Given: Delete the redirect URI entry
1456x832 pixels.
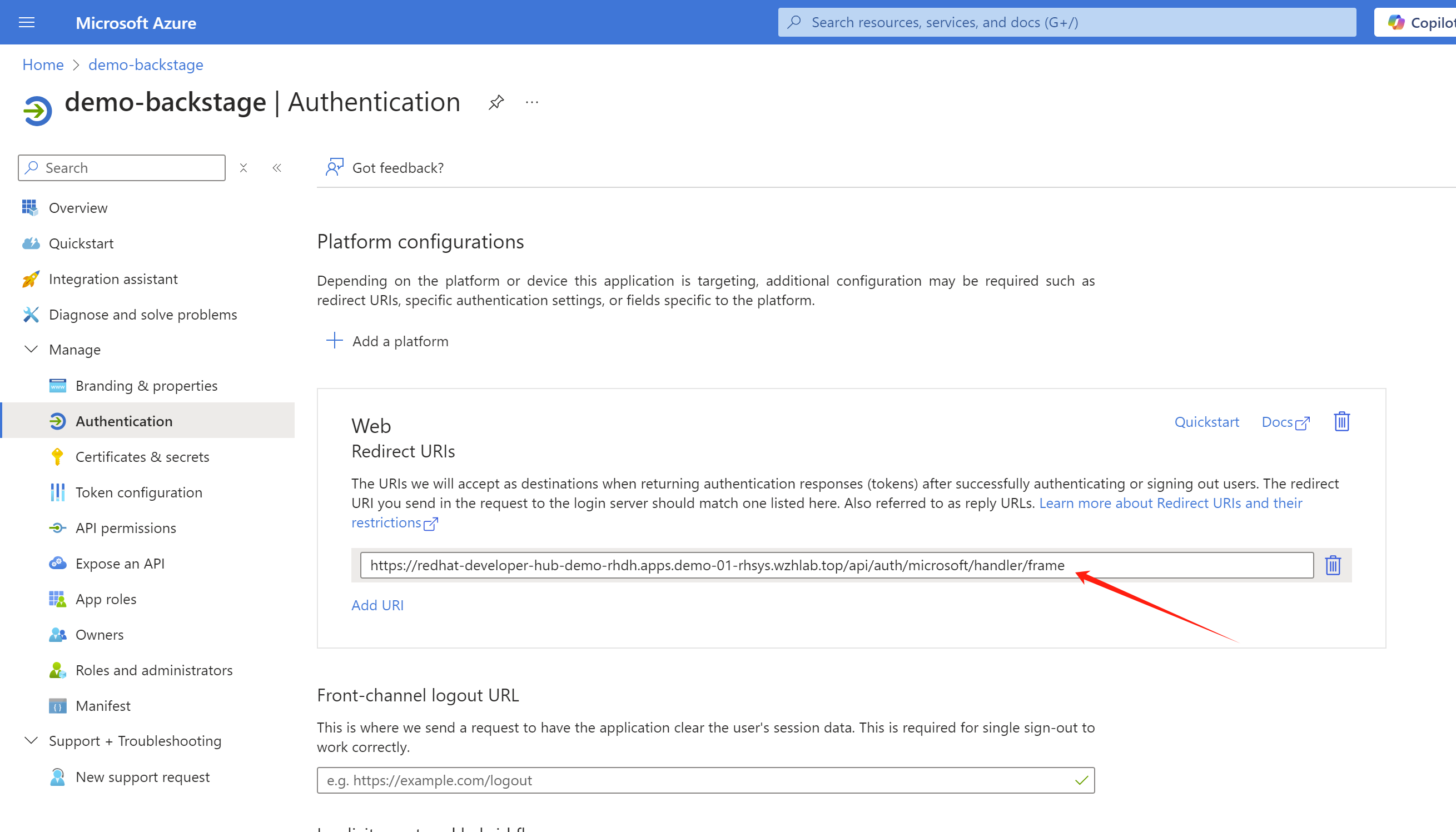Looking at the screenshot, I should tap(1333, 565).
